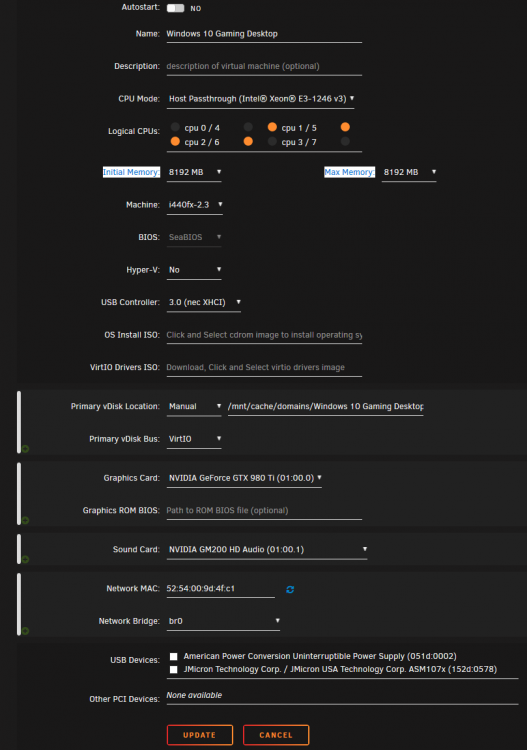Open Primary vDisk Location Manual dropdown
This screenshot has width=527, height=750.
tap(194, 407)
